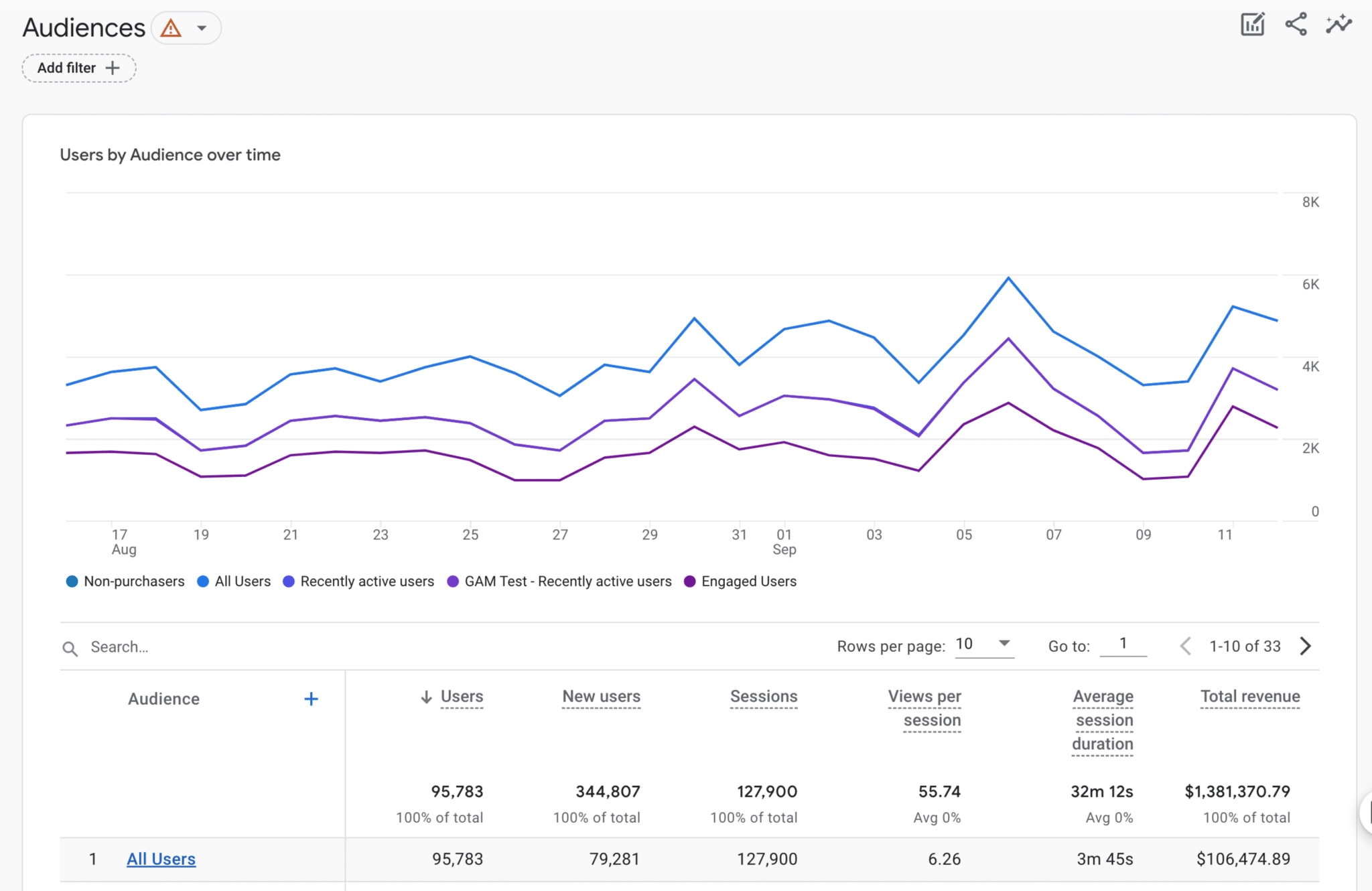1372x891 pixels.
Task: Click the Add filter button
Action: pos(78,68)
